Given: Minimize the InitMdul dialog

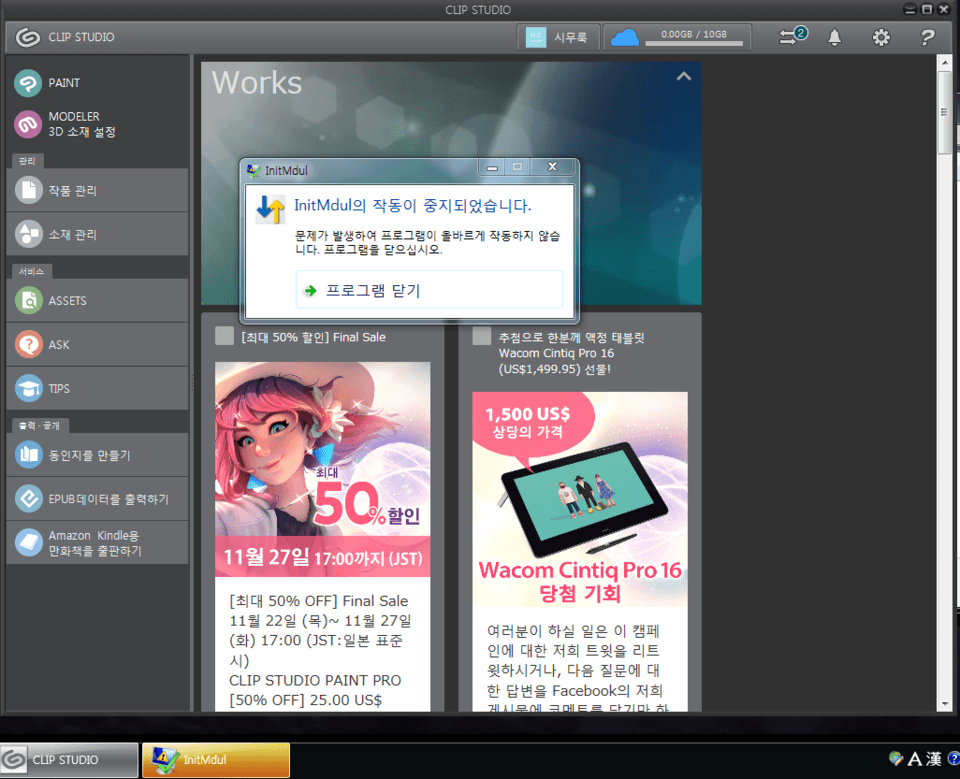Looking at the screenshot, I should [x=492, y=167].
